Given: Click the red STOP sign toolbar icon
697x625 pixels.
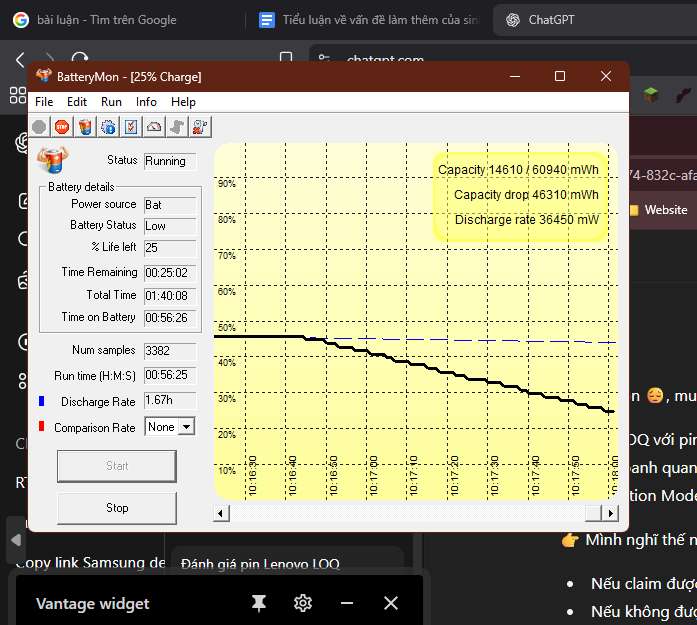Looking at the screenshot, I should pos(62,127).
